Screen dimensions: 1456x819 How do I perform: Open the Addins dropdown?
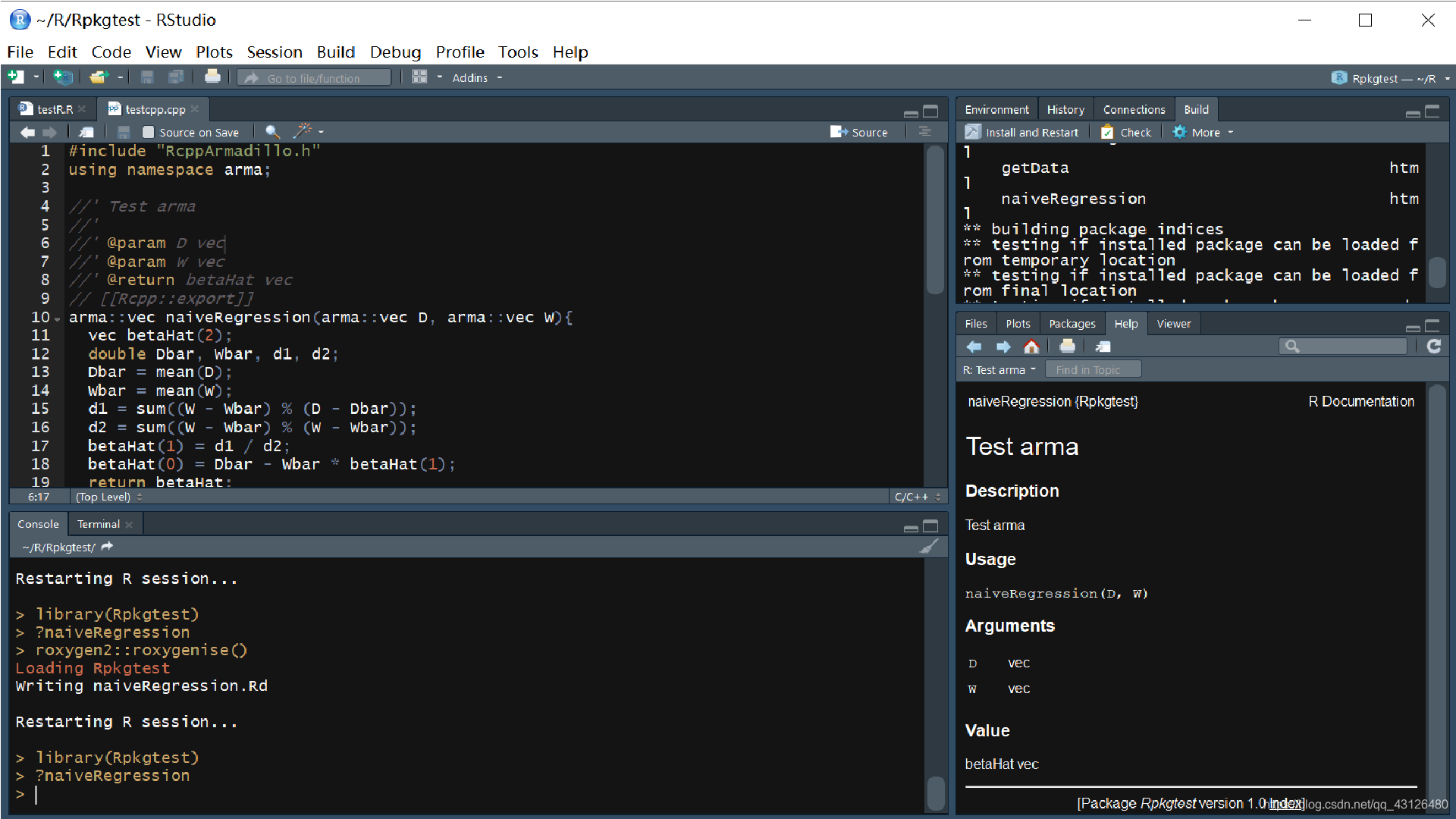pyautogui.click(x=477, y=77)
